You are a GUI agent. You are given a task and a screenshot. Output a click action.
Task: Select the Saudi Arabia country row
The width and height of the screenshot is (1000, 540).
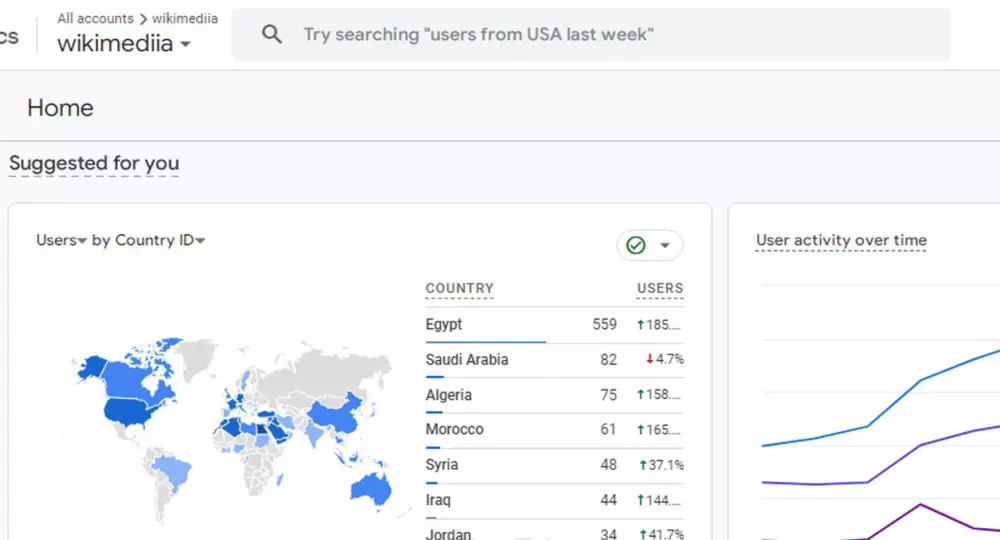pos(466,359)
